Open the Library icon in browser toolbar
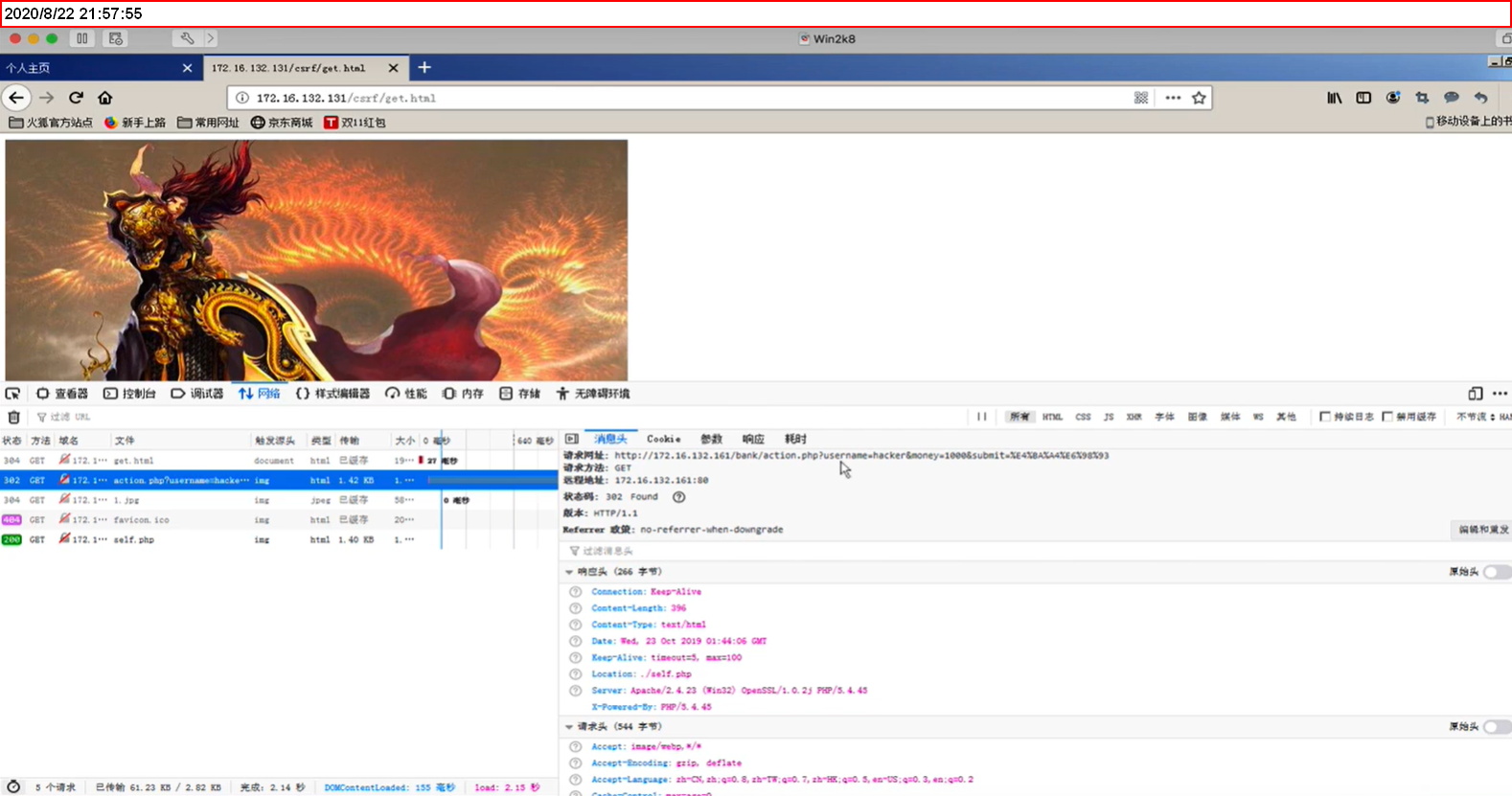 click(x=1334, y=98)
